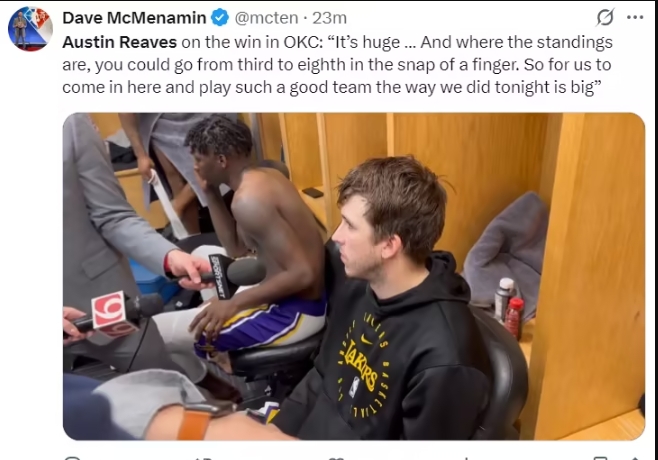Click the reply icon below the video
The image size is (658, 460).
coord(72,457)
